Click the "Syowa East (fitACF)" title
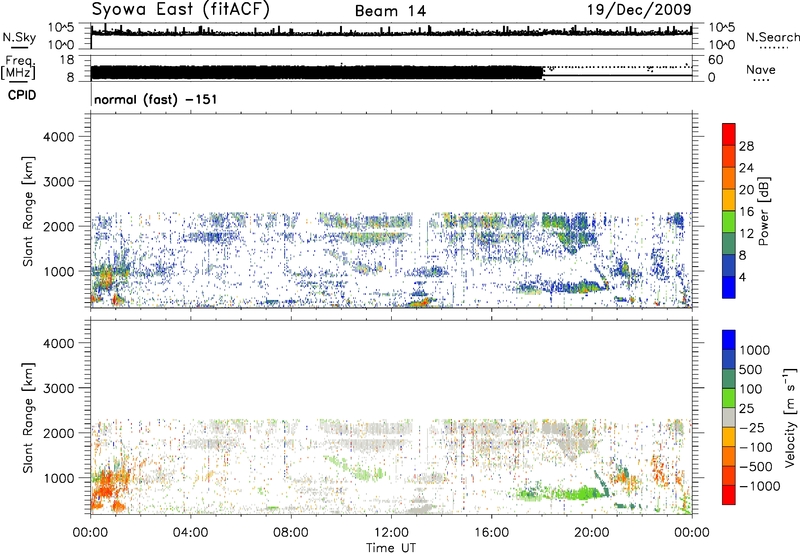The height and width of the screenshot is (554, 800). pos(181,10)
